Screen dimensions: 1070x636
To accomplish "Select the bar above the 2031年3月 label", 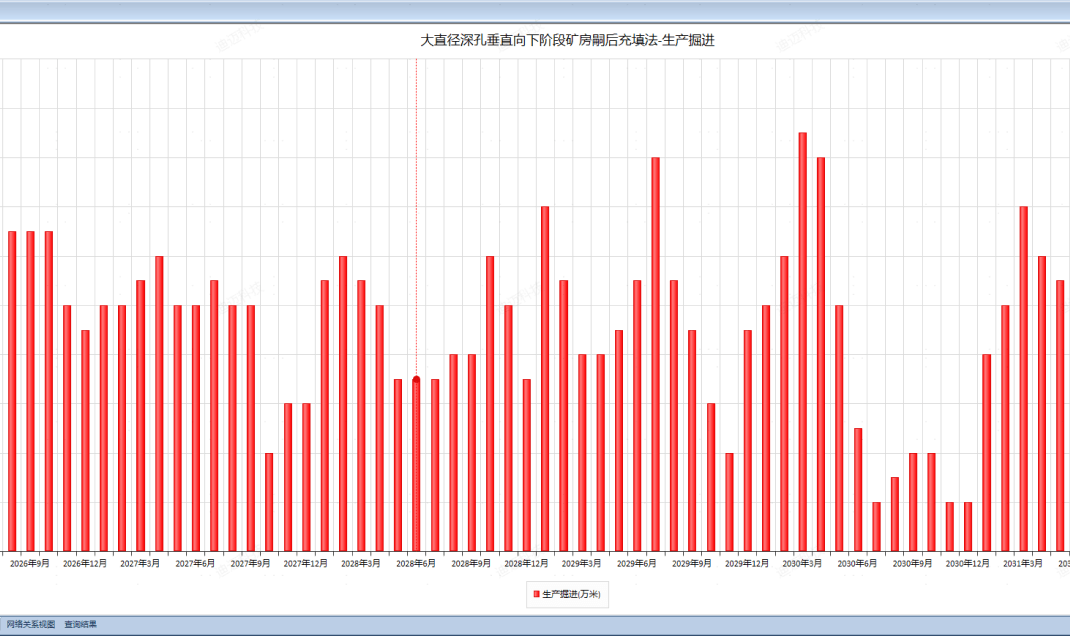I will (1024, 379).
